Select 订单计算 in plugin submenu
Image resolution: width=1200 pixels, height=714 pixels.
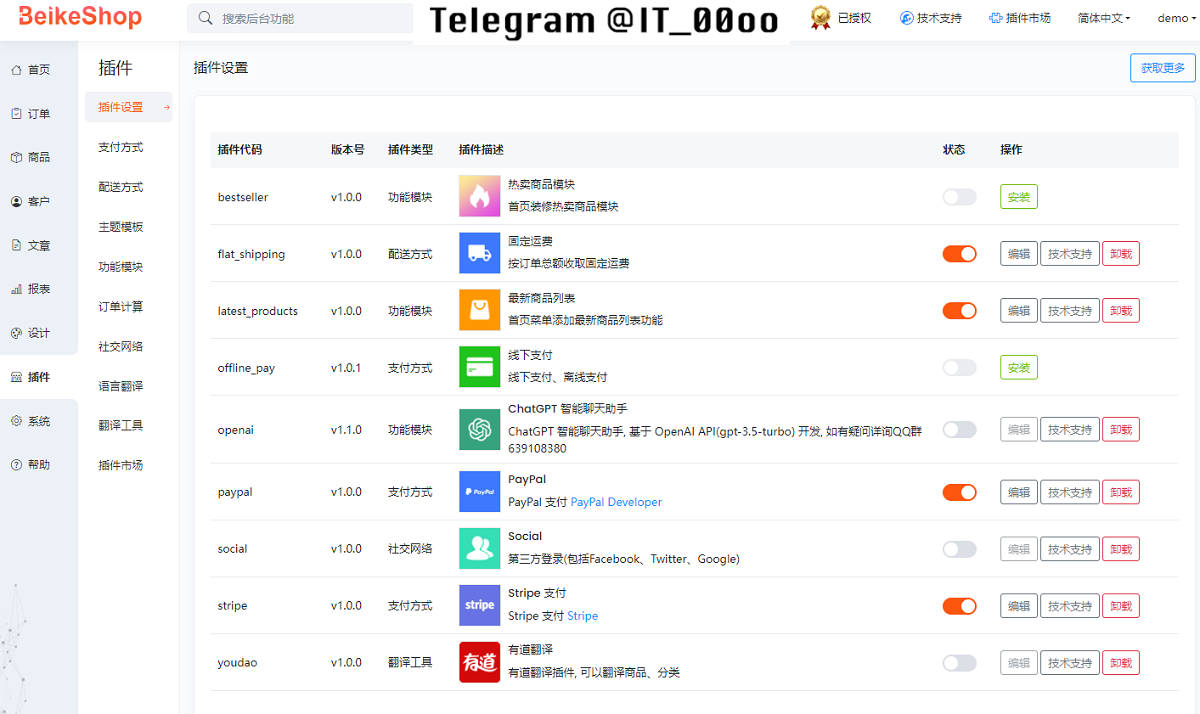(121, 307)
